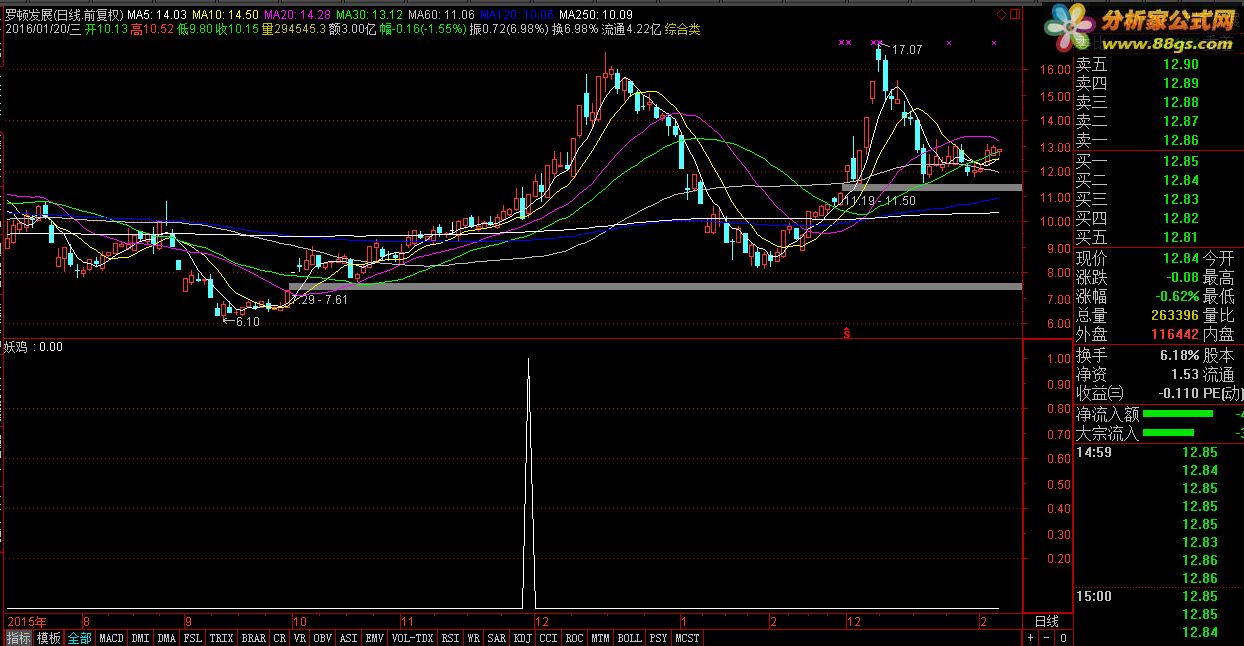Image resolution: width=1244 pixels, height=646 pixels.
Task: Select the RSI indicator tab
Action: pos(451,637)
